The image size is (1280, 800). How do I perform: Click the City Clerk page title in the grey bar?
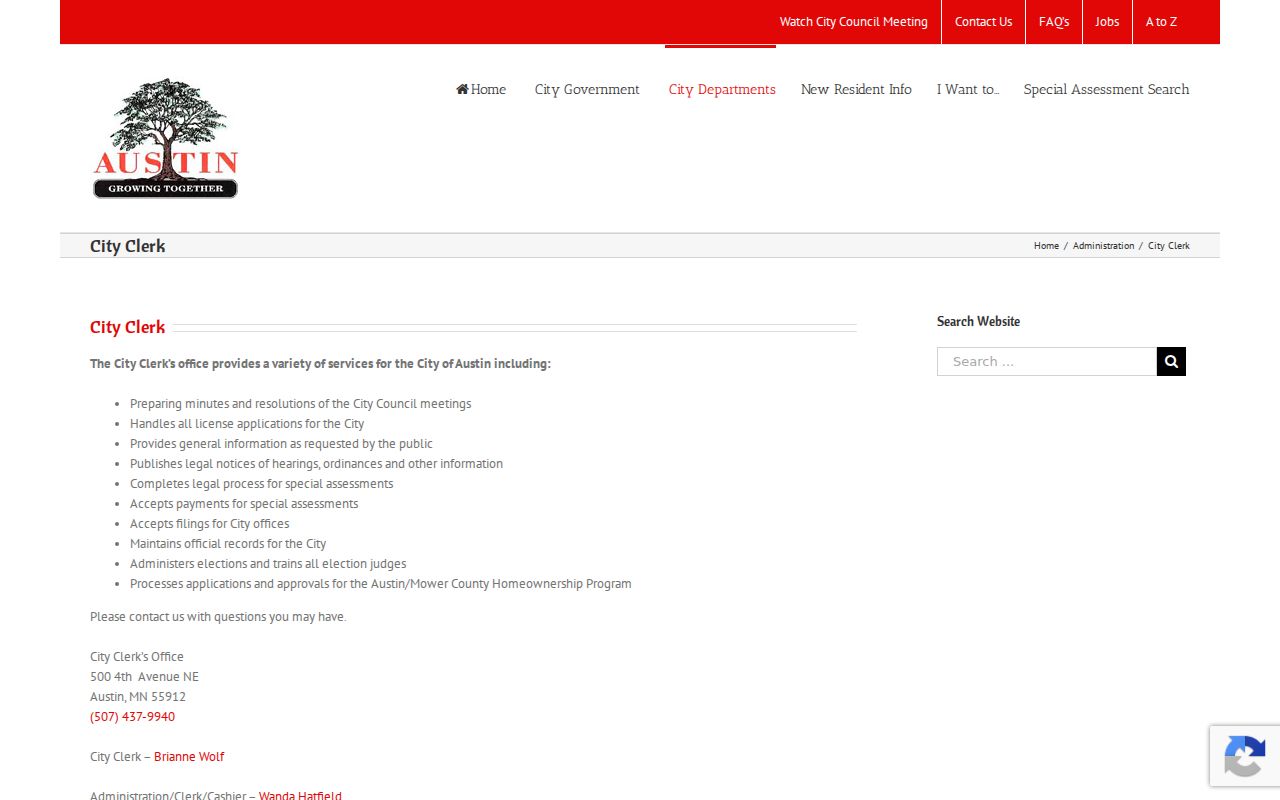click(128, 246)
